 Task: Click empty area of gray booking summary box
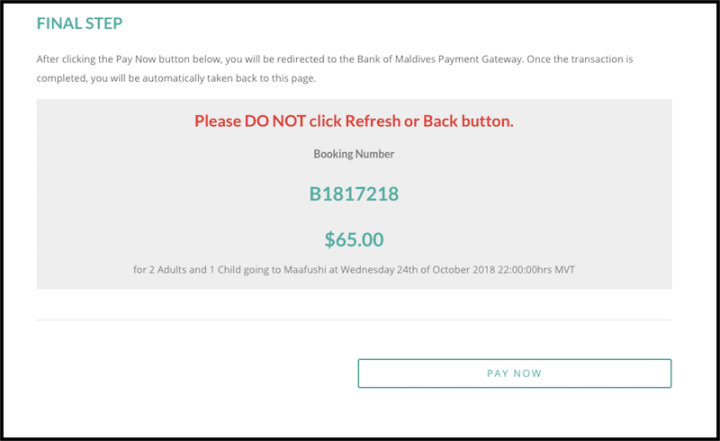coord(120,200)
